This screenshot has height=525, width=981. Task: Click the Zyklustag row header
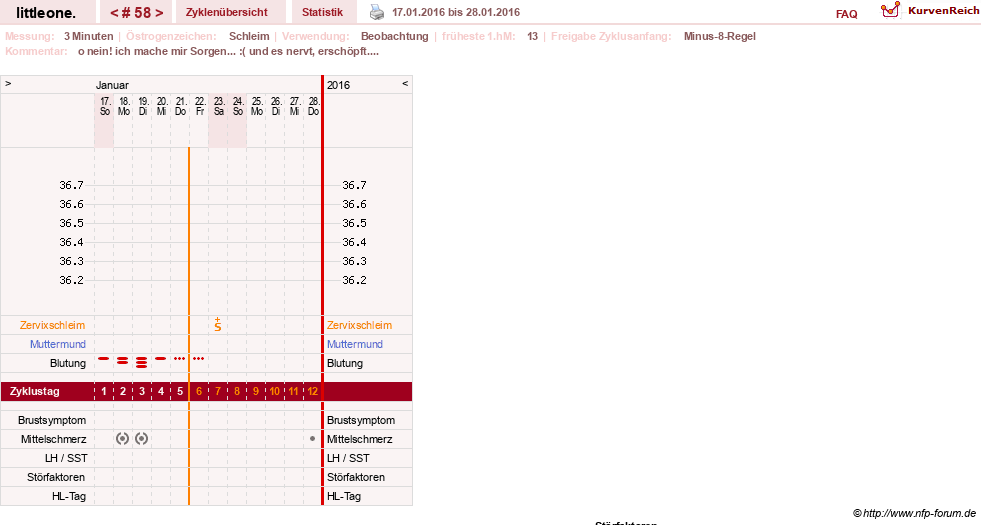tap(34, 391)
